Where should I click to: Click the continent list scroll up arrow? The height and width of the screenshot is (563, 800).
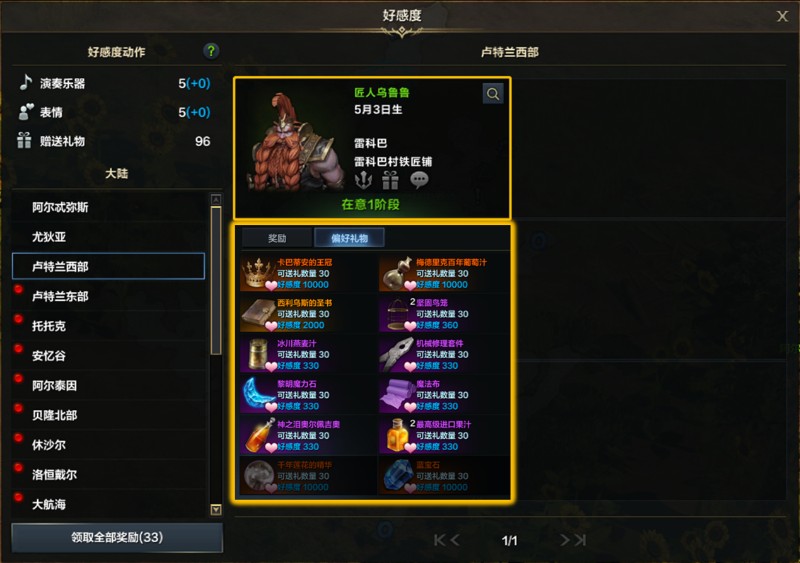[216, 199]
